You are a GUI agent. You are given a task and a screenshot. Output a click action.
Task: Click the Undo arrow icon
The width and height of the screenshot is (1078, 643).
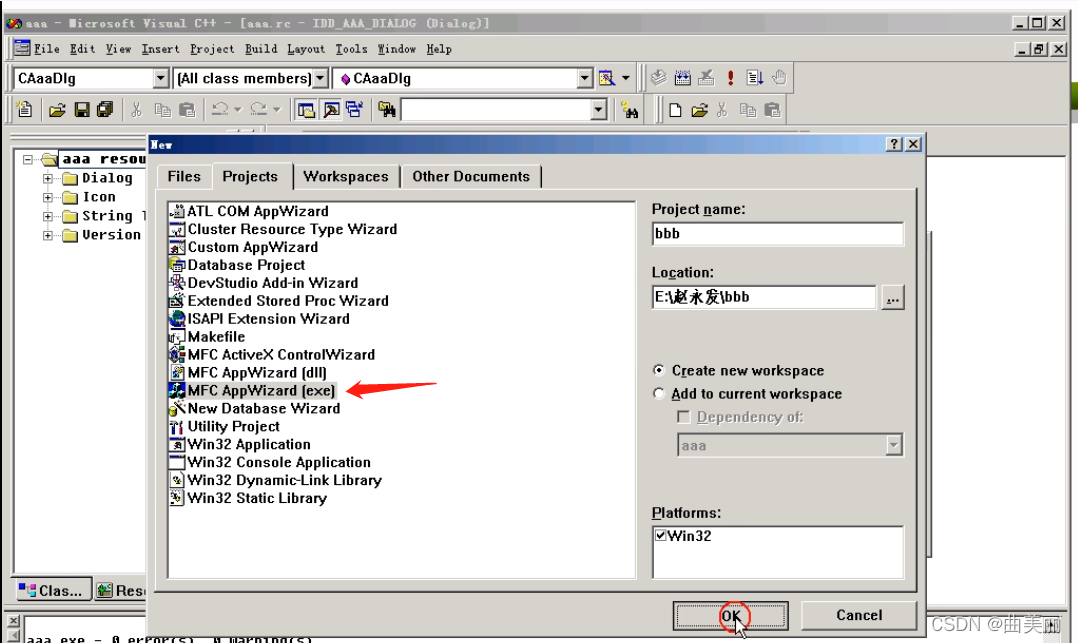220,109
